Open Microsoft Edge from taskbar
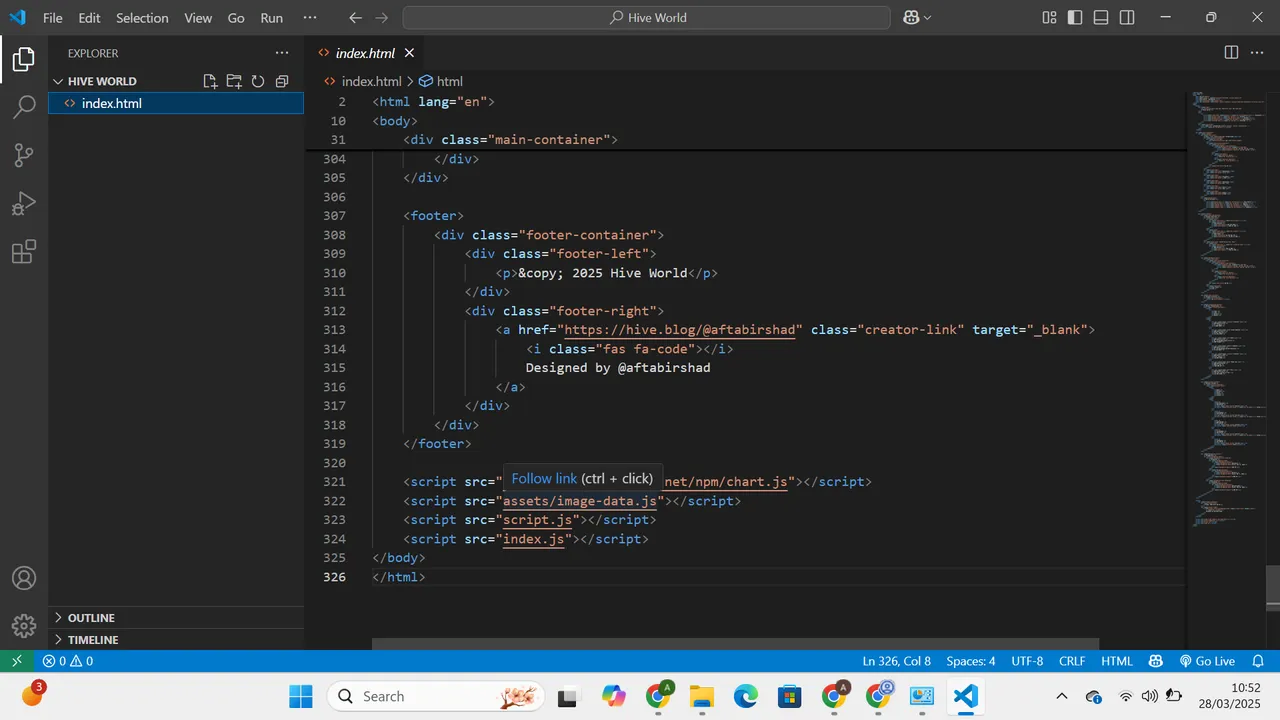Screen dimensions: 1280x720 pos(746,696)
